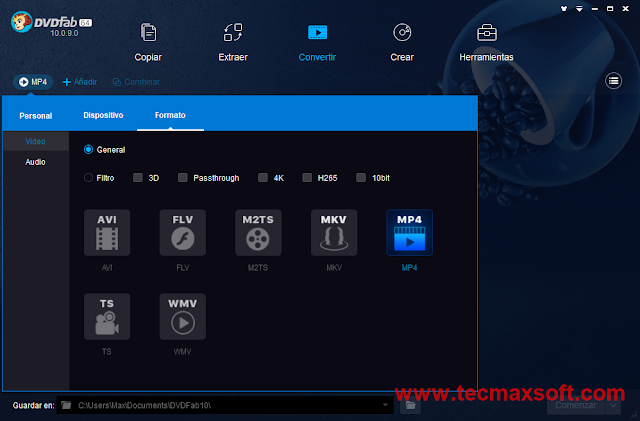The height and width of the screenshot is (421, 640).
Task: Choose the MP4 format icon
Action: pyautogui.click(x=409, y=233)
